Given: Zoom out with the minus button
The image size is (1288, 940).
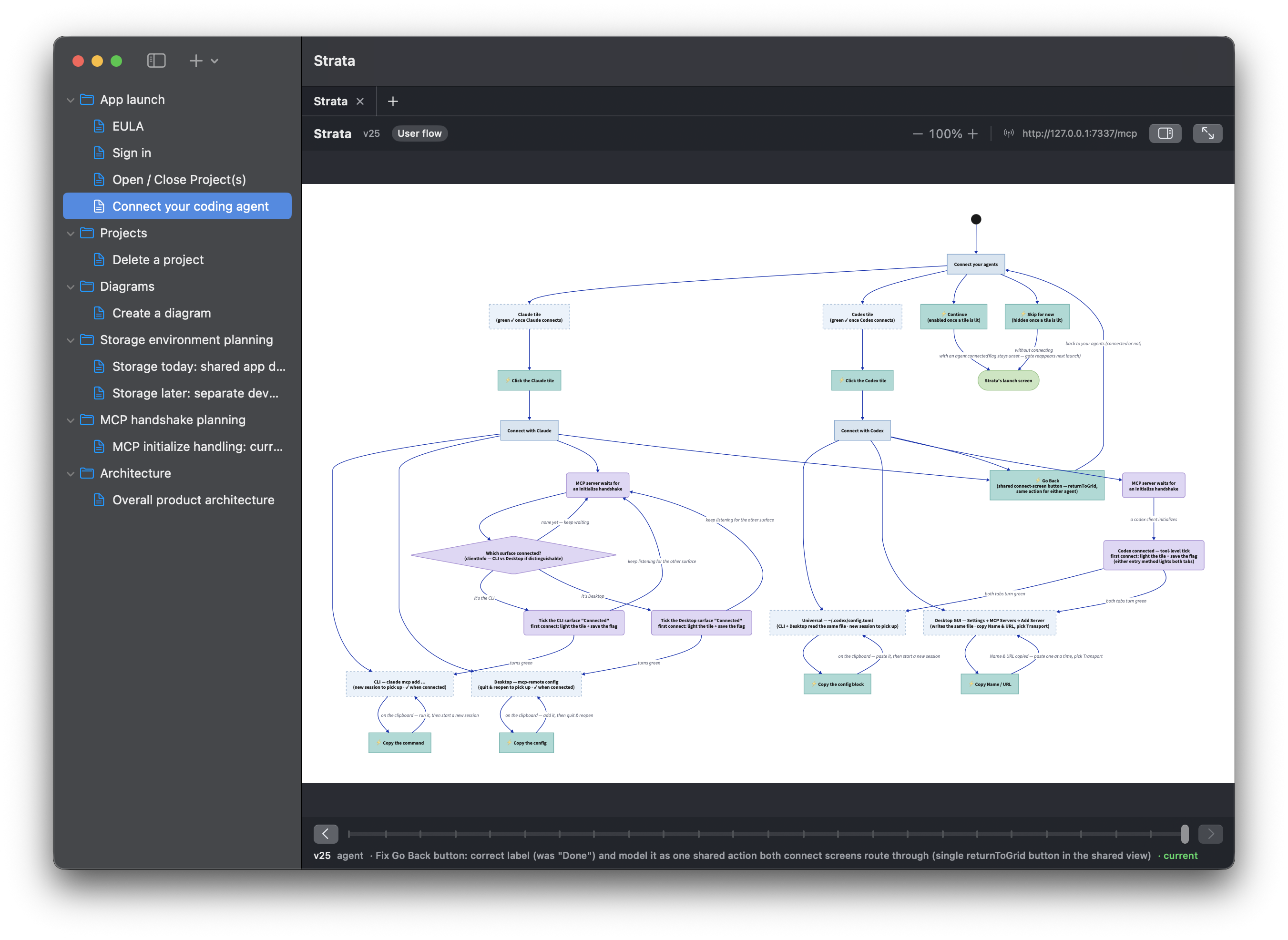Looking at the screenshot, I should pos(917,134).
